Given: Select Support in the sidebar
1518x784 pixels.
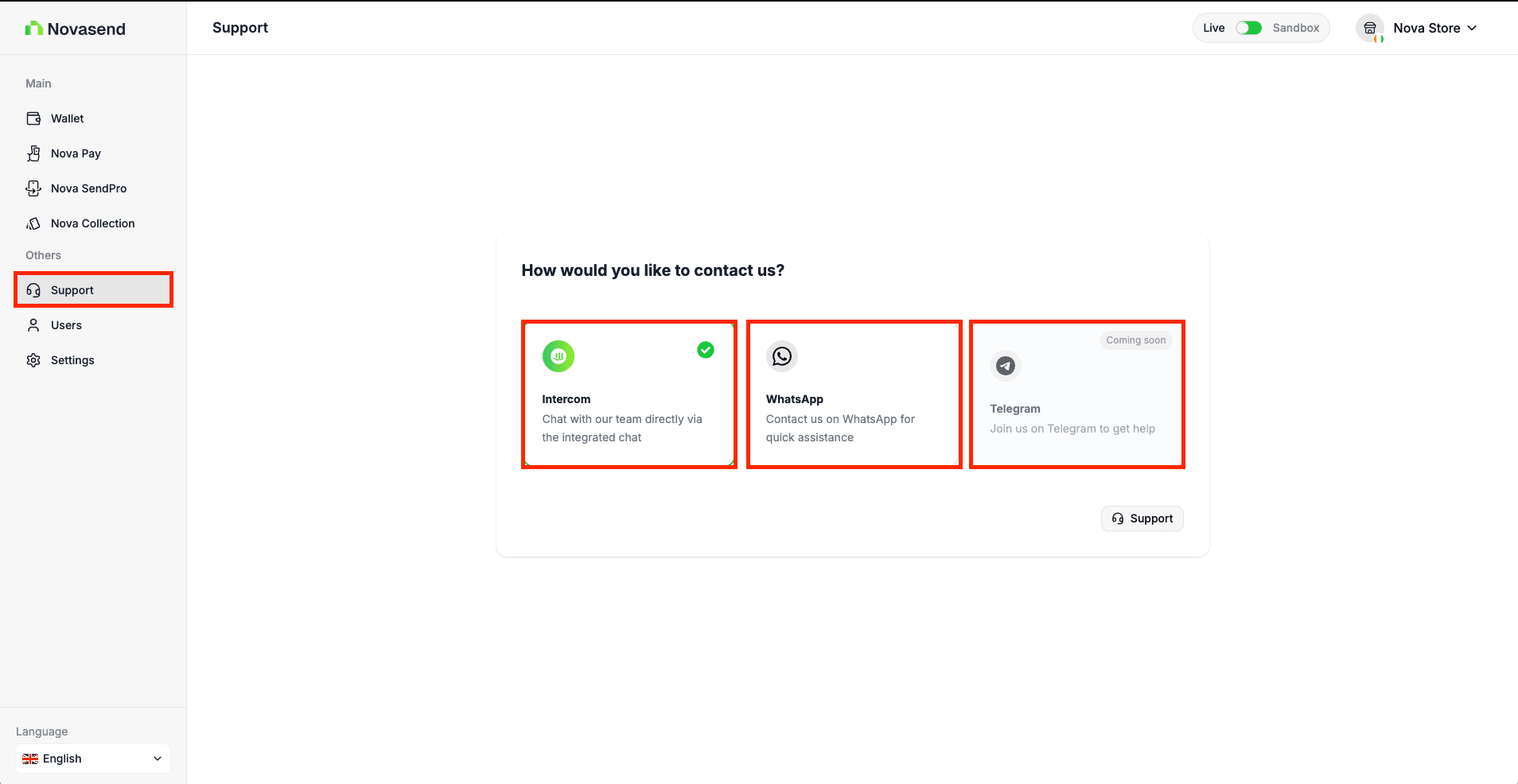Looking at the screenshot, I should [x=93, y=290].
